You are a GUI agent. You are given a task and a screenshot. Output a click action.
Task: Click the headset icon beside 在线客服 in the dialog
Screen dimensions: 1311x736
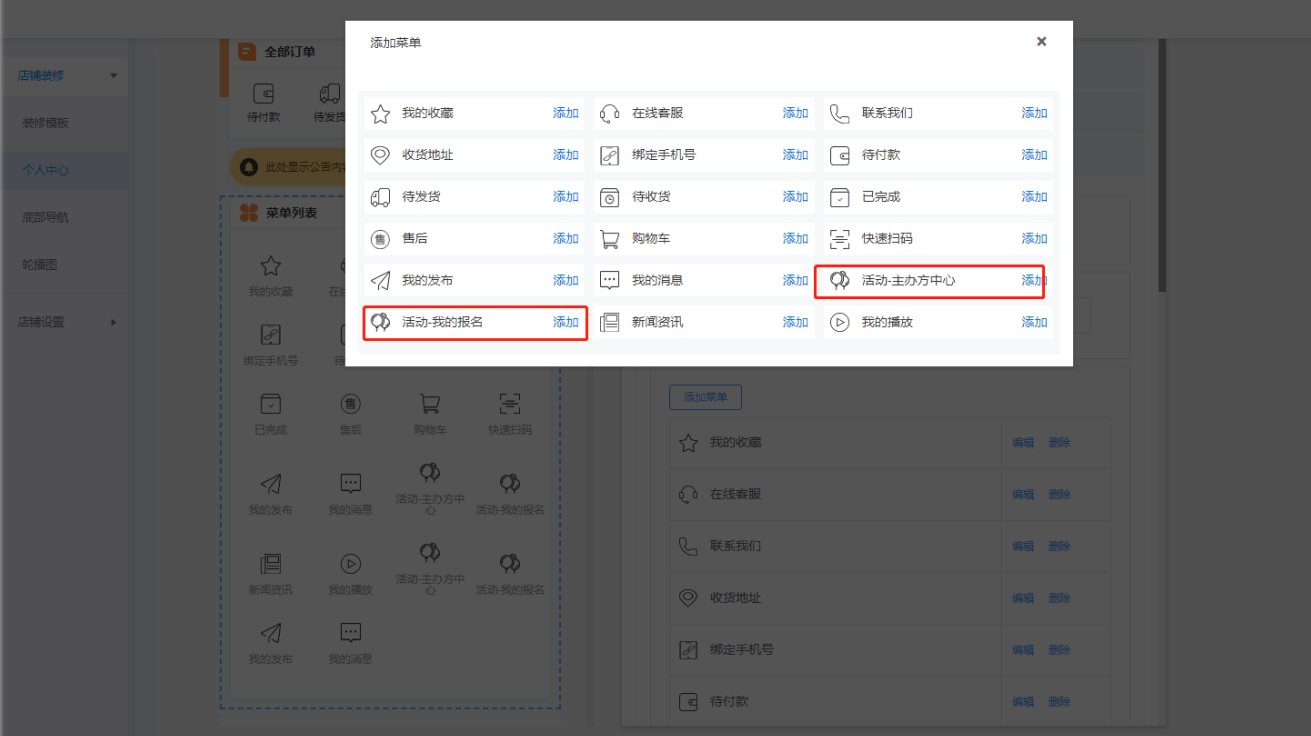[609, 114]
